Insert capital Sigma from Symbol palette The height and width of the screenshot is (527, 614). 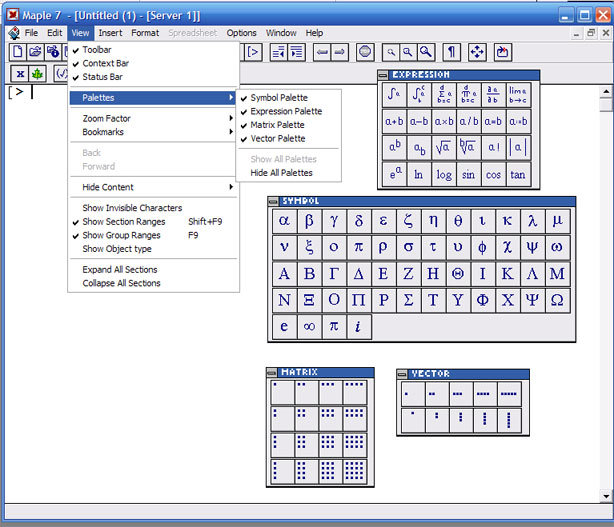click(x=408, y=300)
